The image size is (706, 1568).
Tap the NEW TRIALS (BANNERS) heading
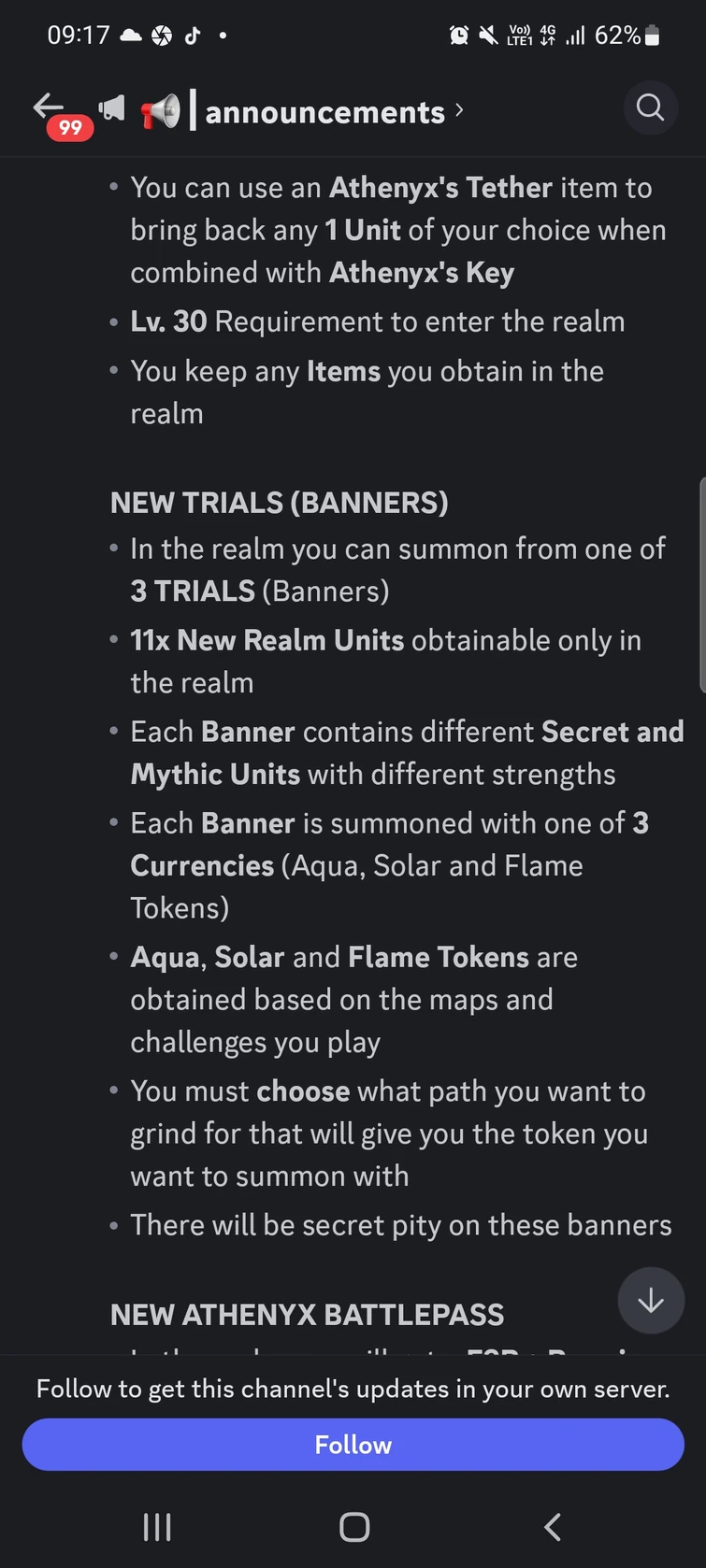click(279, 503)
